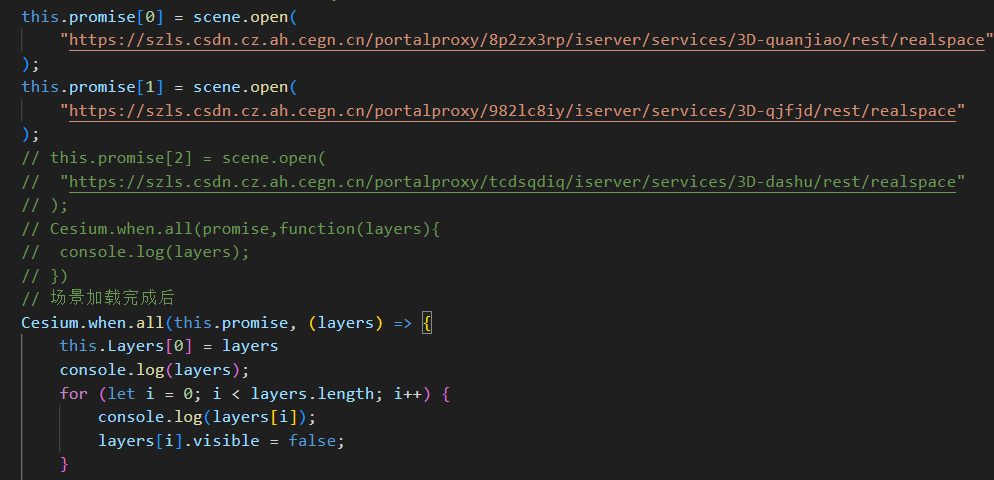Click the commented Cesium.when.all(promise line

pos(230,229)
